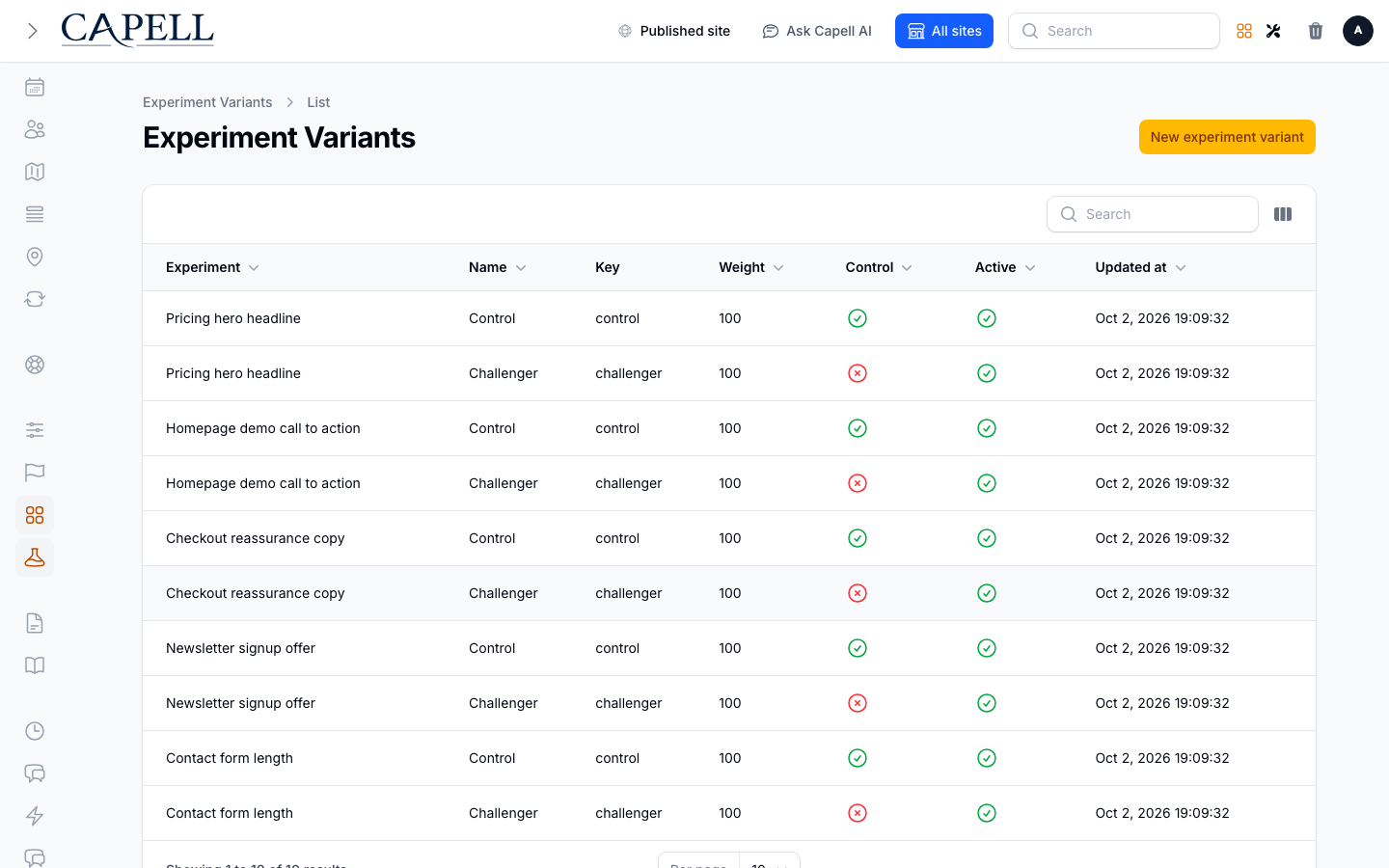Open the flask experiments icon in the sidebar
Viewport: 1389px width, 868px height.
click(35, 557)
